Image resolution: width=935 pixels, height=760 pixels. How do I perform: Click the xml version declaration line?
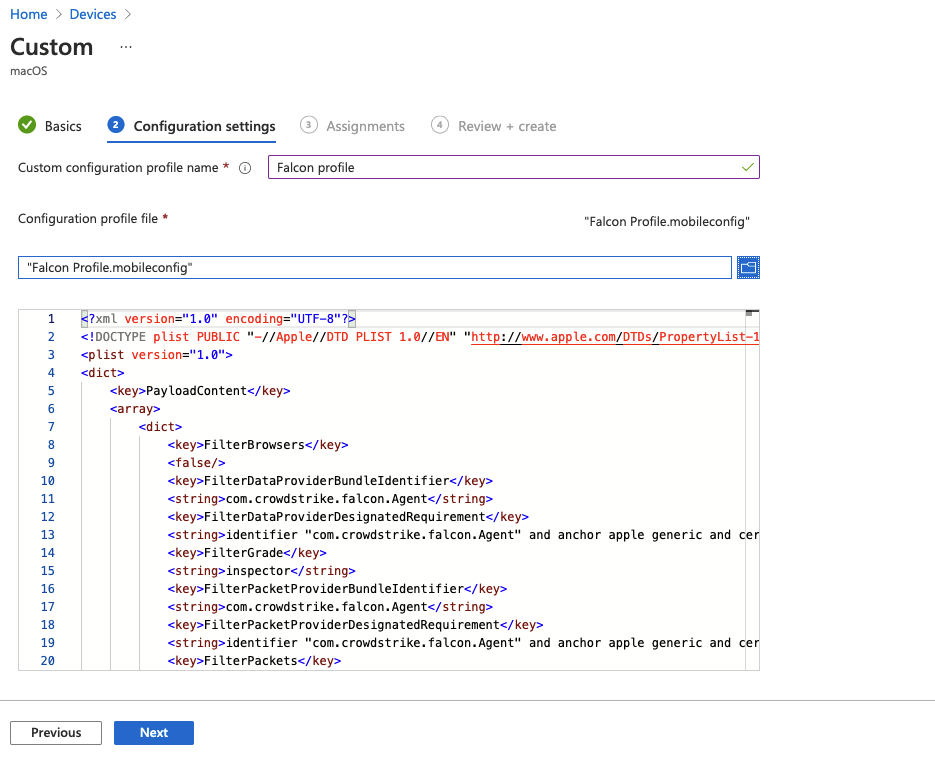[218, 319]
